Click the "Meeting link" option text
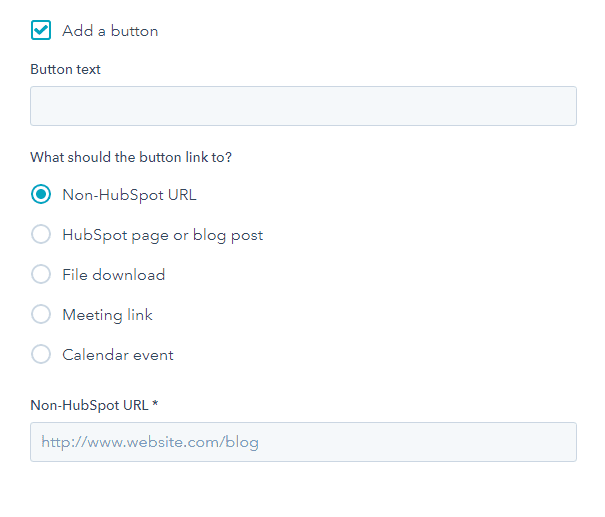The image size is (605, 517). (x=107, y=315)
